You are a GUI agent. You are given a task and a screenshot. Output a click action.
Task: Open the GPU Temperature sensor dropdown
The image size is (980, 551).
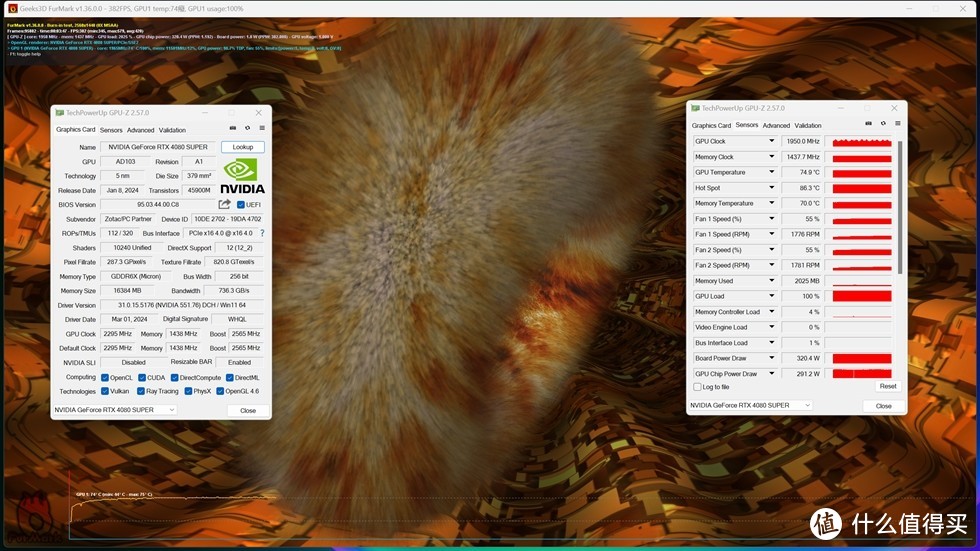click(771, 172)
